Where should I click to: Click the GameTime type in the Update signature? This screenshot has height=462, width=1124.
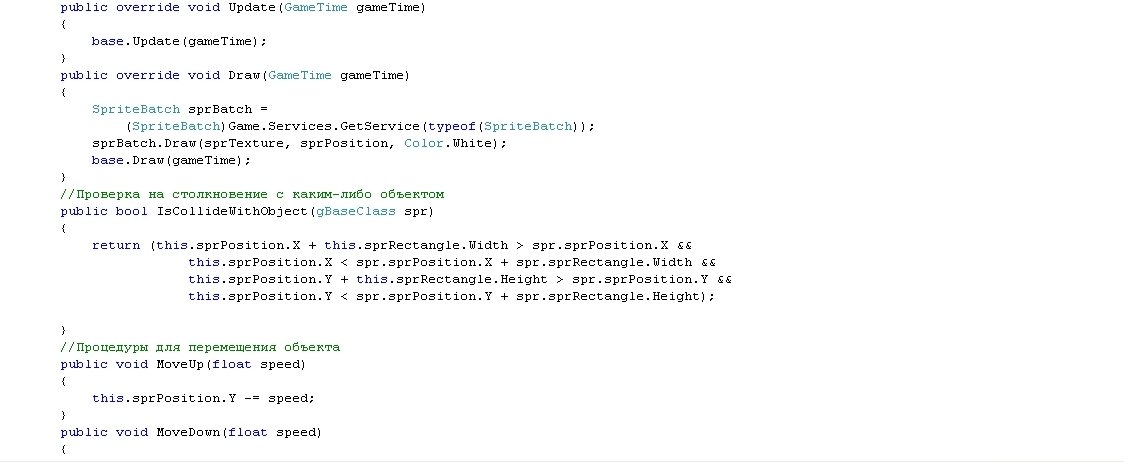(x=316, y=8)
